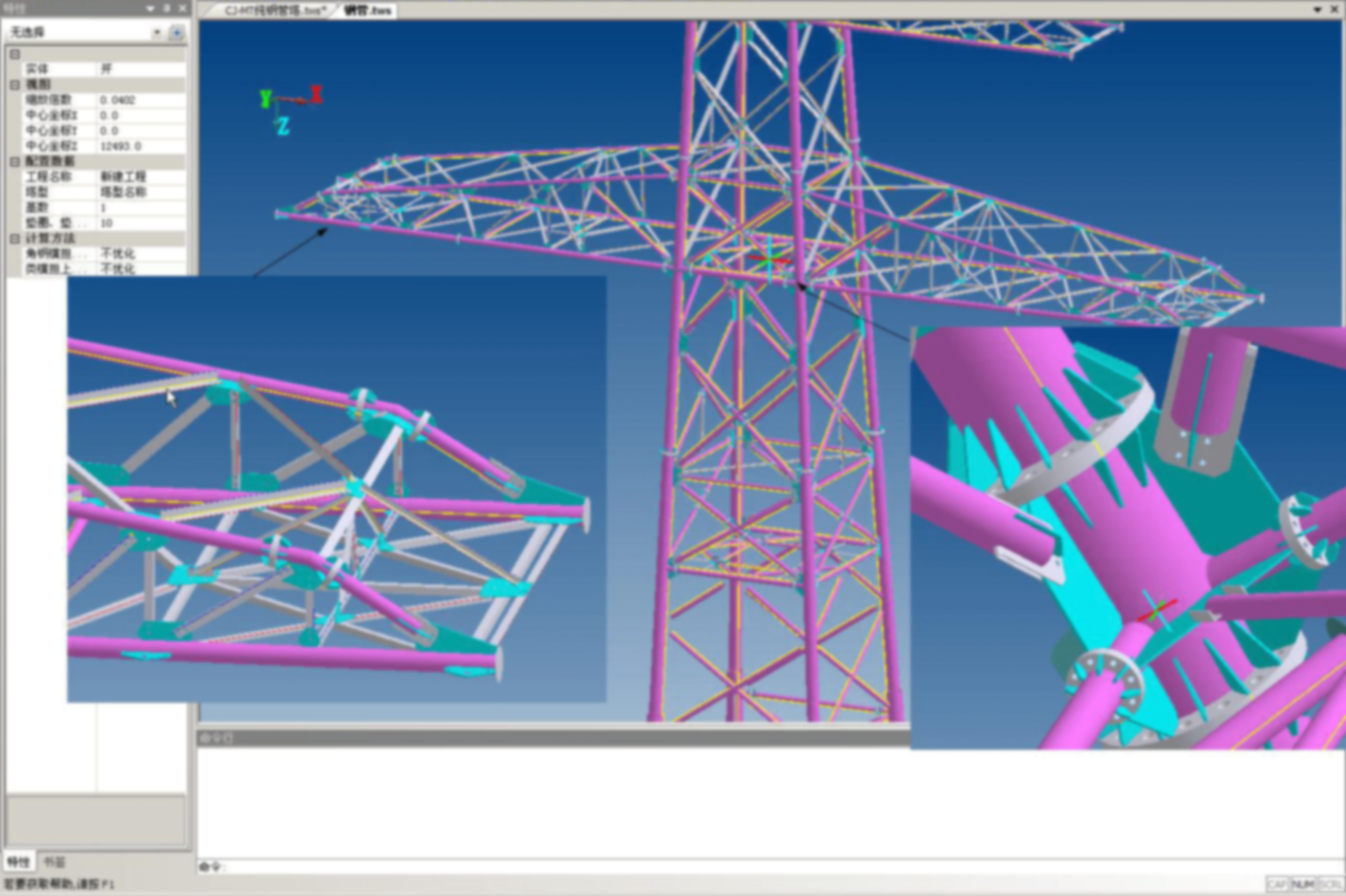
Task: Open document tab list dropdown arrow
Action: click(1318, 9)
